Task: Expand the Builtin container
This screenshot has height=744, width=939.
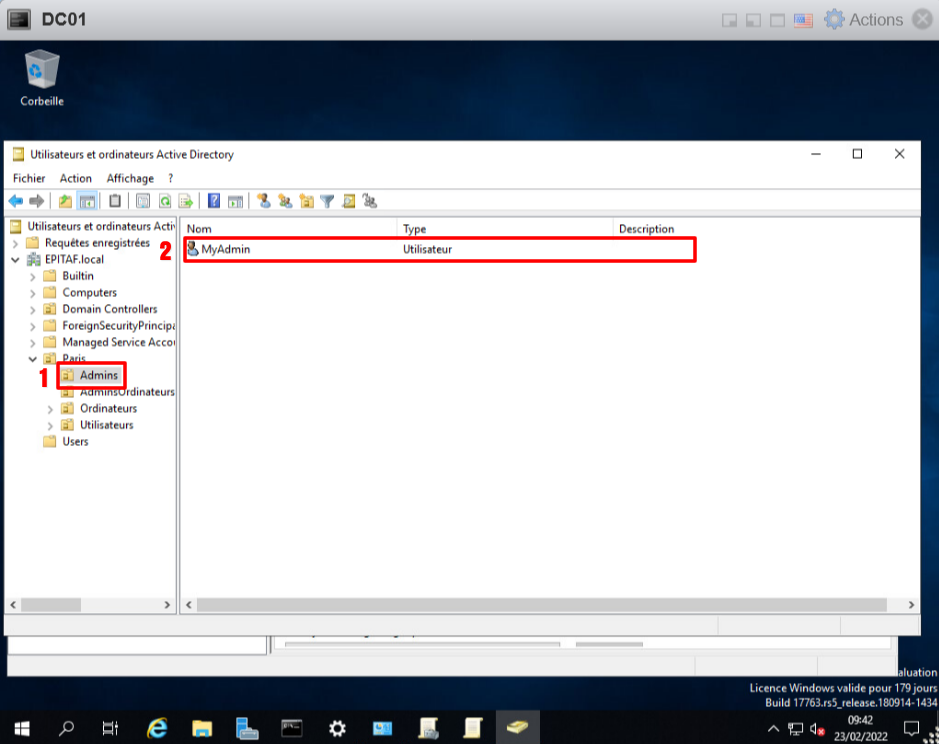Action: [x=33, y=276]
